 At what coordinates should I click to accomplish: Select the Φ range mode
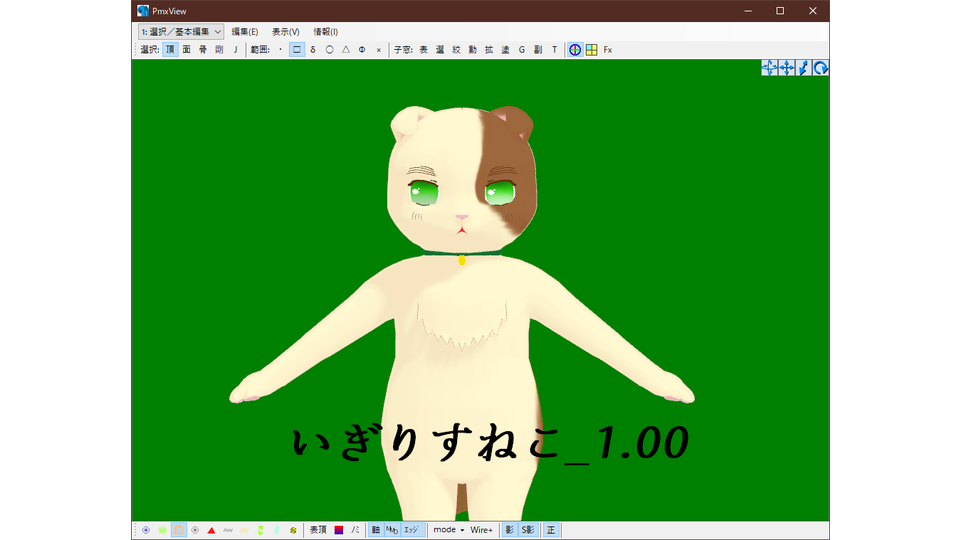pos(362,50)
